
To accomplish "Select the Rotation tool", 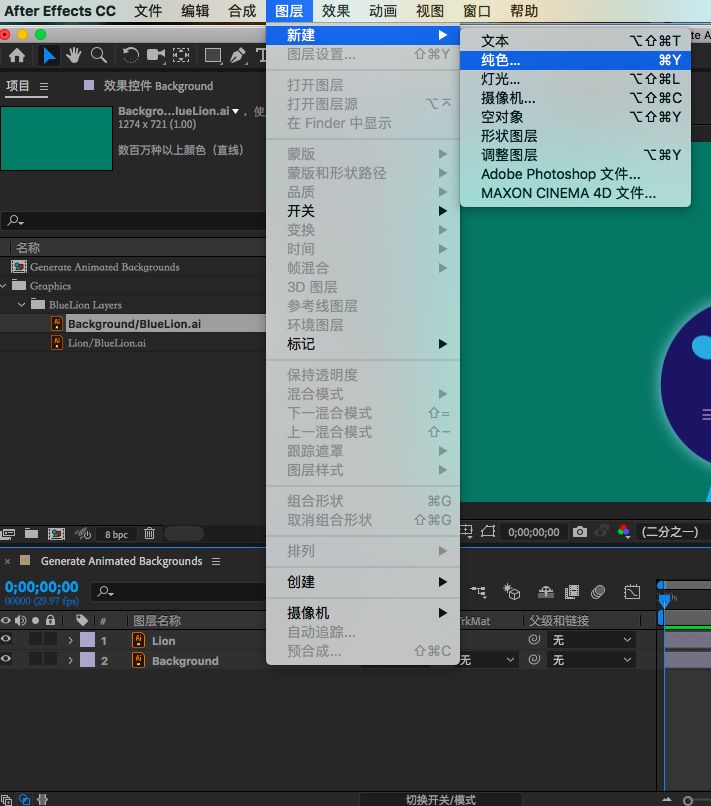I will point(130,56).
